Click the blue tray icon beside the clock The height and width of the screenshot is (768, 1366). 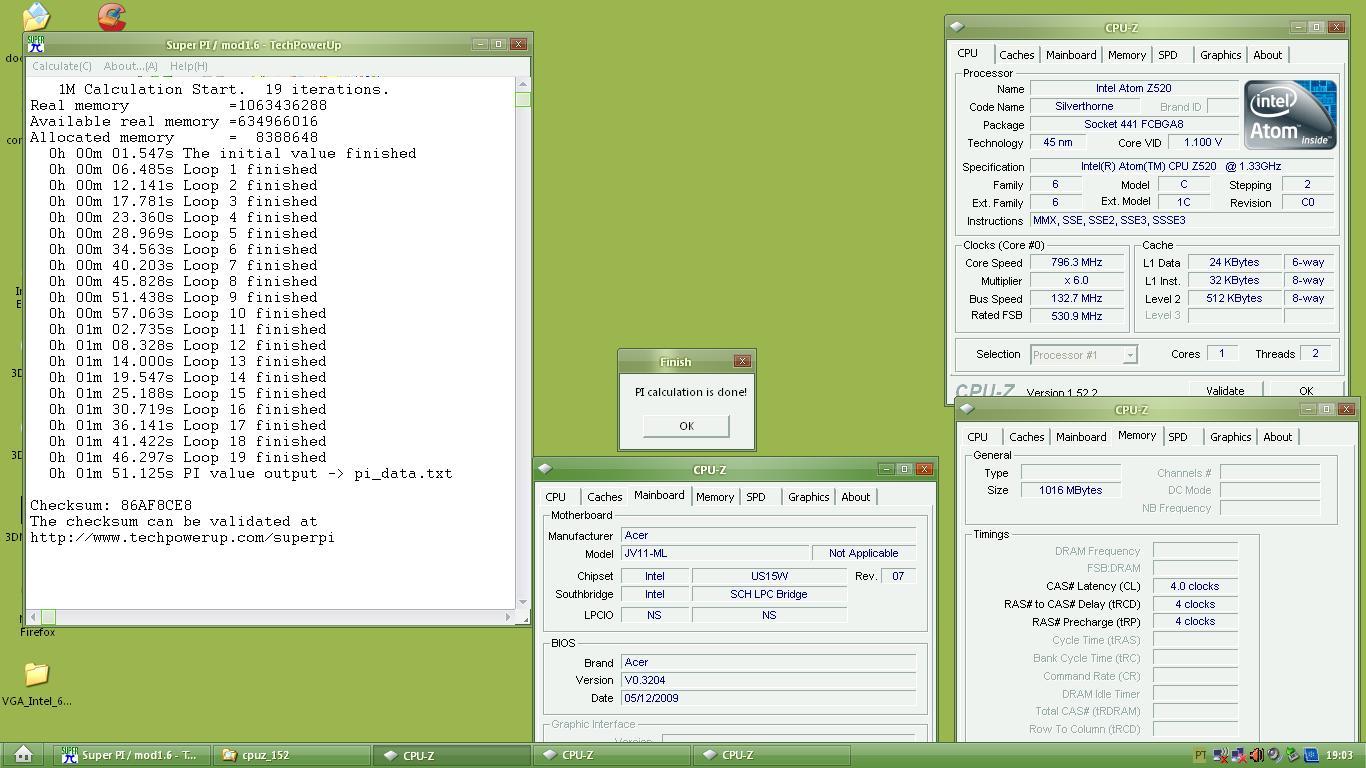tap(1311, 755)
